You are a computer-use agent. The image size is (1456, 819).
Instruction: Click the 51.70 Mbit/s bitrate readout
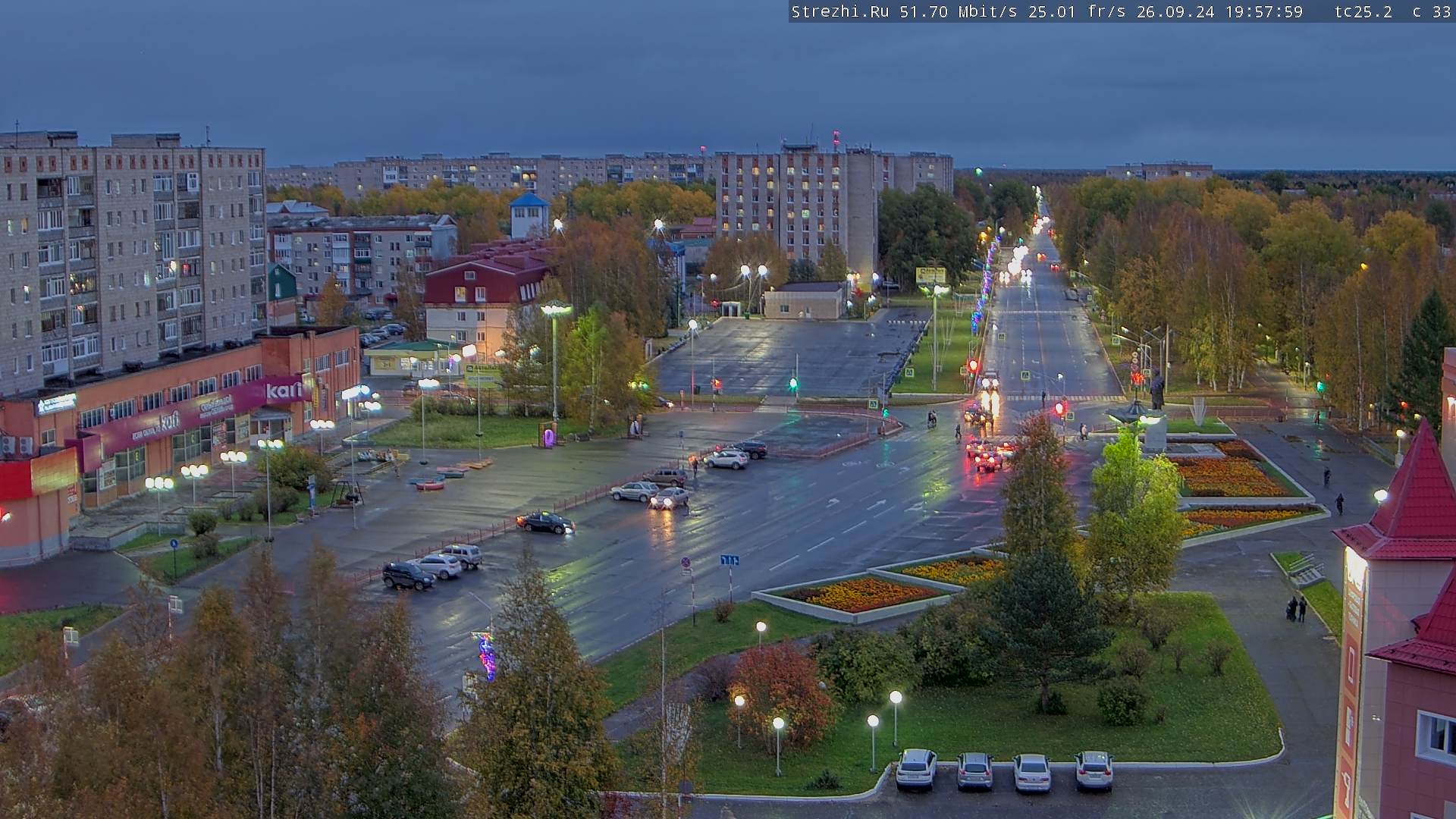958,12
